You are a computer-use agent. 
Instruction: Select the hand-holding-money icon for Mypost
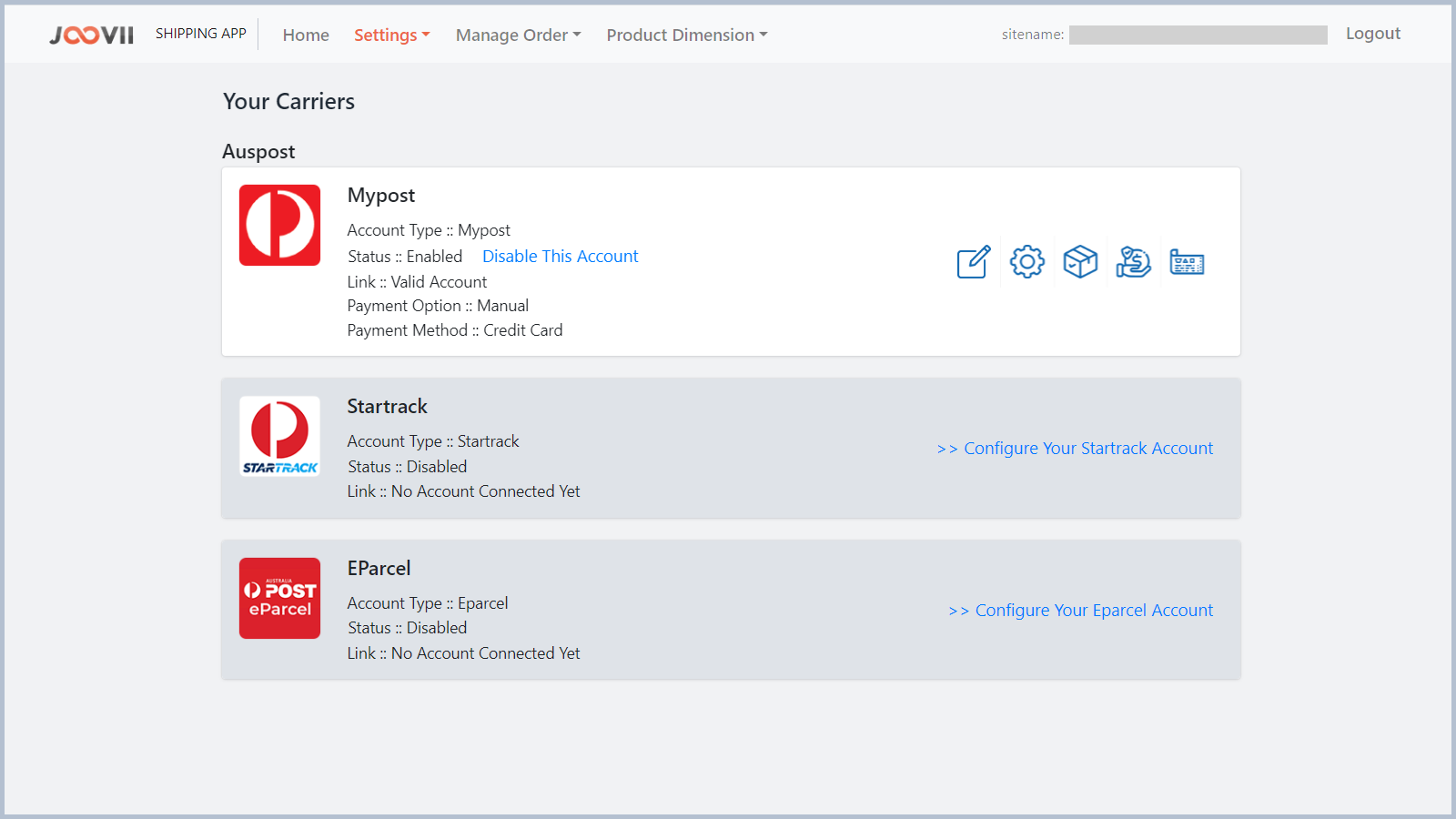(1133, 262)
